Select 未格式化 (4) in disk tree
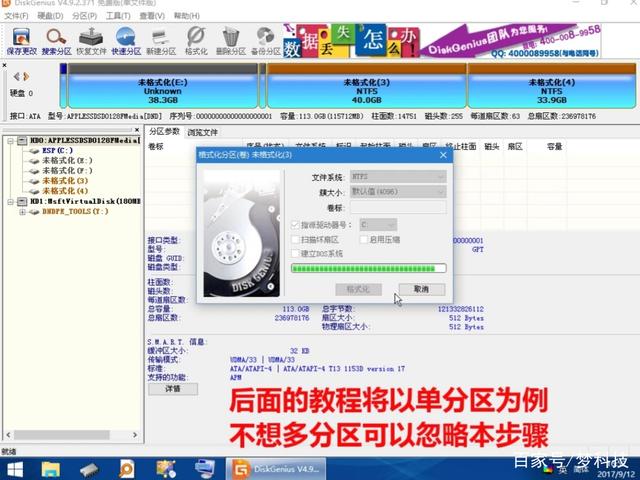This screenshot has height=480, width=640. [x=65, y=191]
